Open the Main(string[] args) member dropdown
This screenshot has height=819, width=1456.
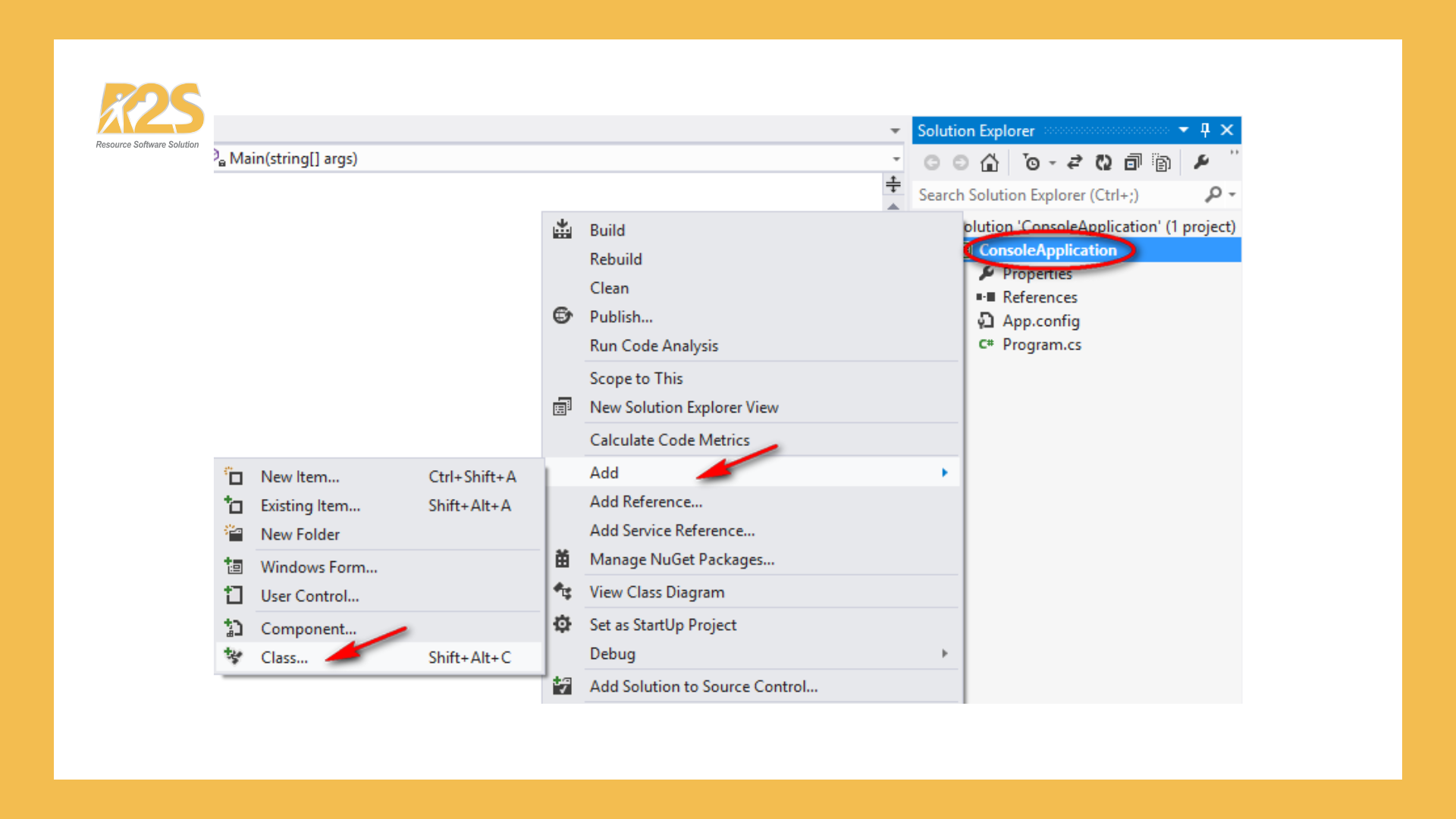[896, 158]
